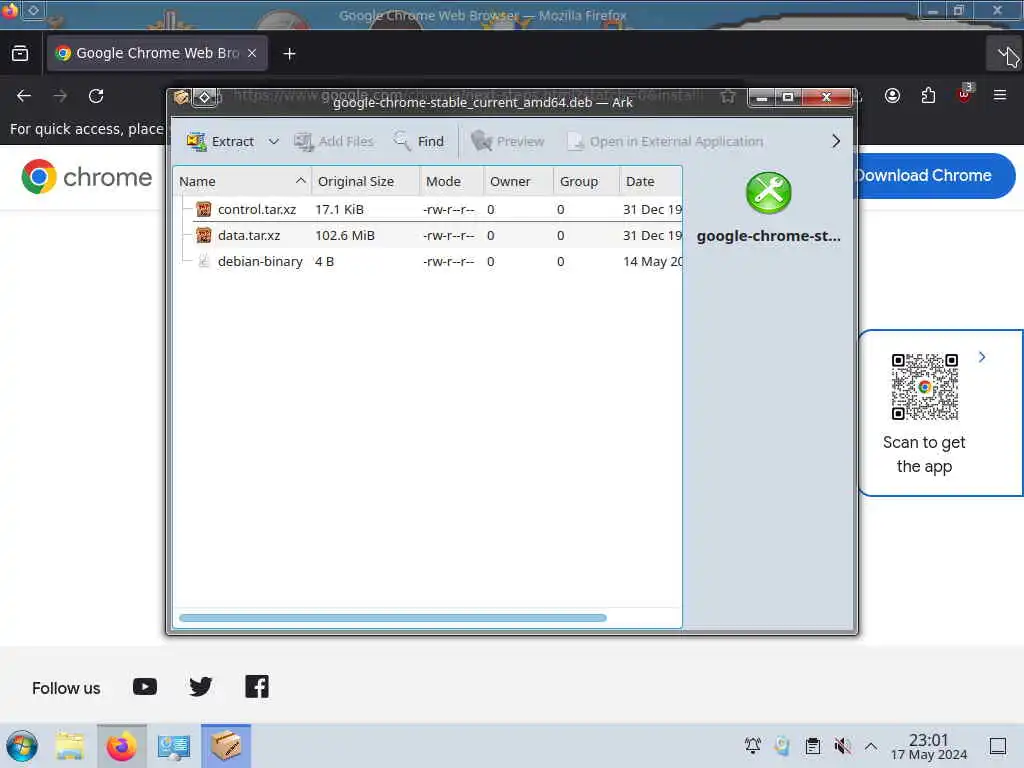
Task: Expand hidden system tray icons
Action: pos(871,746)
